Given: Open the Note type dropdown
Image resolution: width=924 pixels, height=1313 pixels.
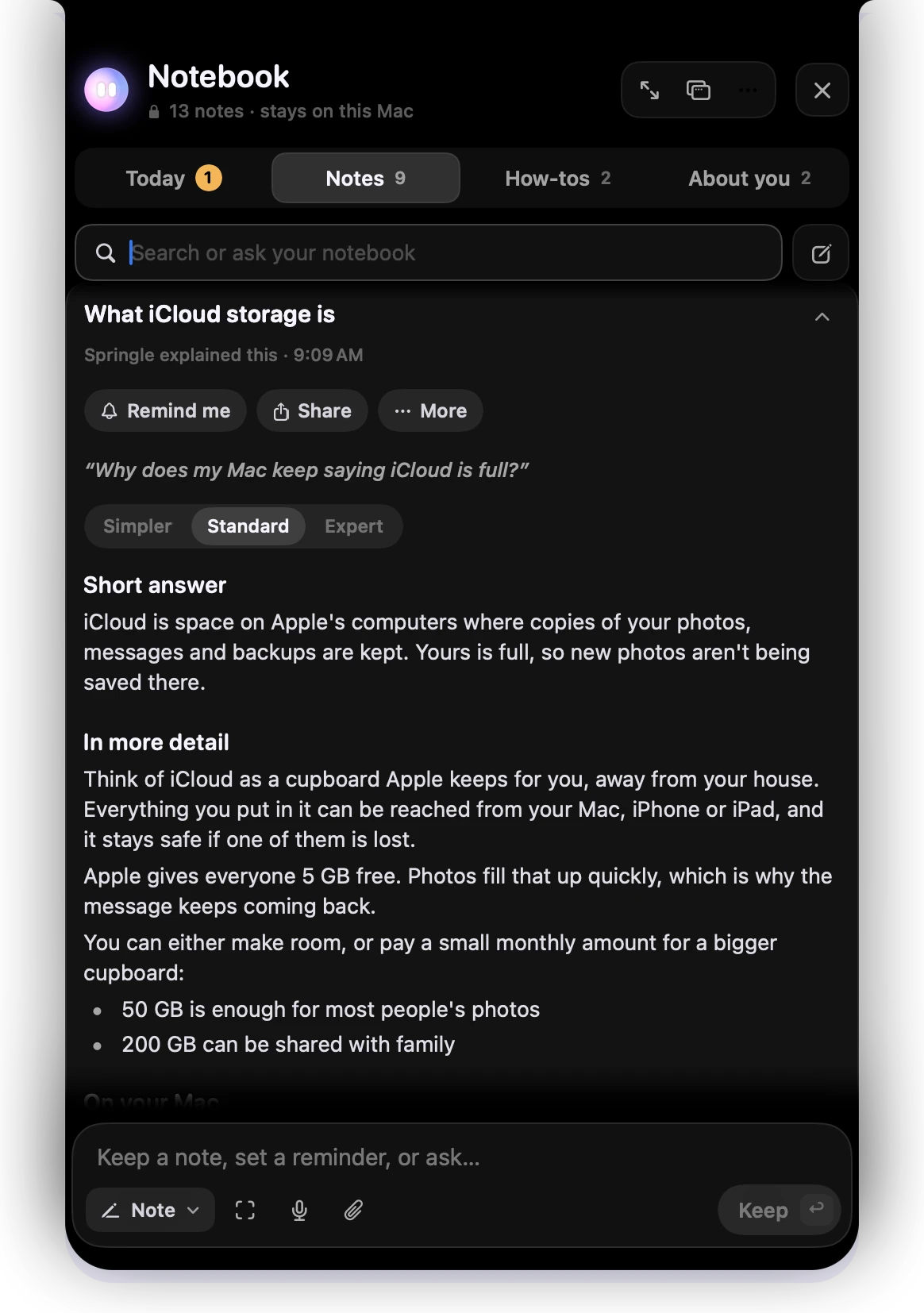Looking at the screenshot, I should [150, 1210].
